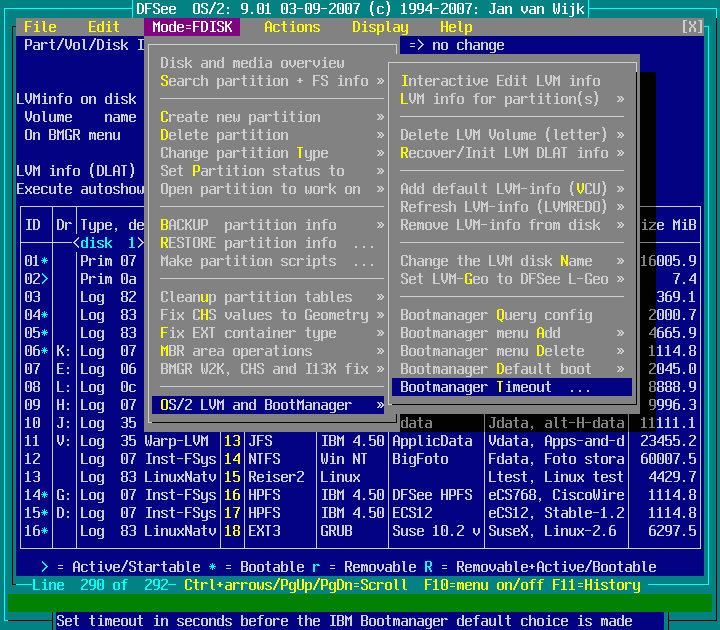Expand Create new partition submenu
Screen dimensions: 720x630
[x=270, y=117]
